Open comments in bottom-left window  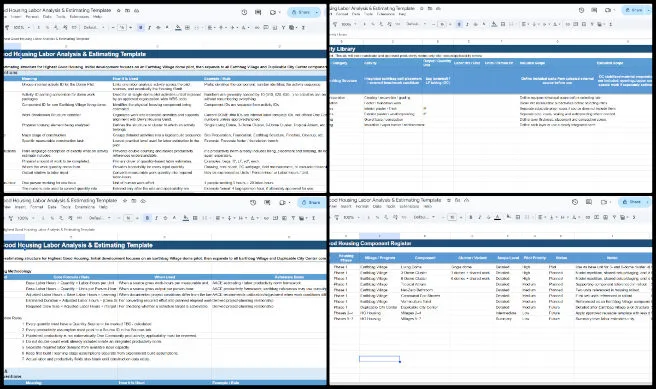(x=267, y=202)
